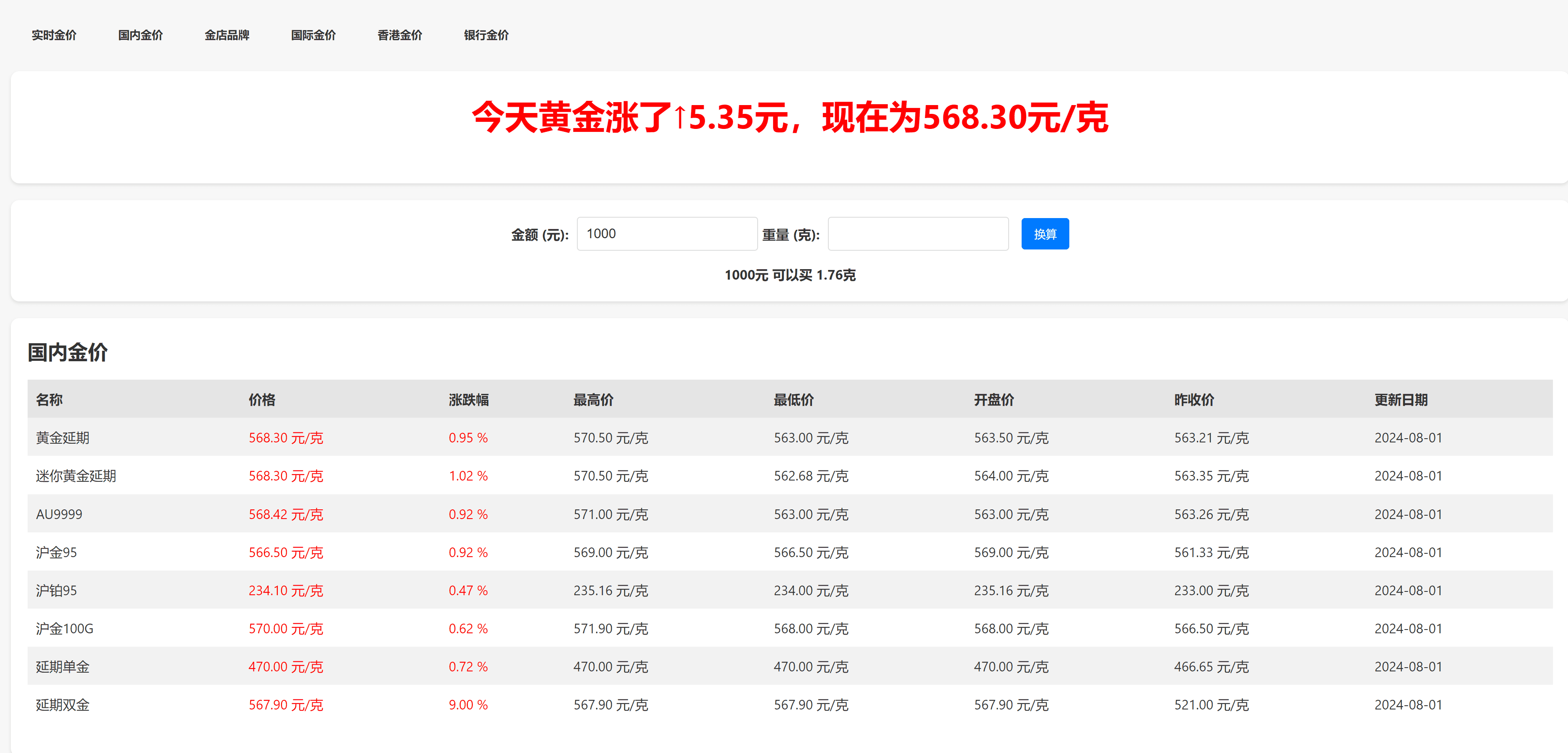Viewport: 1568px width, 753px height.
Task: Click the 涨跌幅 column header
Action: pyautogui.click(x=468, y=400)
